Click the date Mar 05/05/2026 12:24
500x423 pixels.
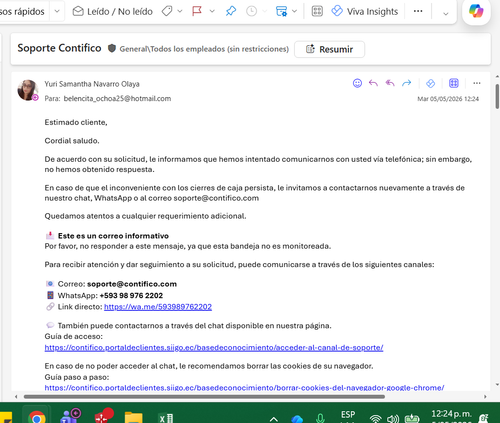tap(448, 99)
